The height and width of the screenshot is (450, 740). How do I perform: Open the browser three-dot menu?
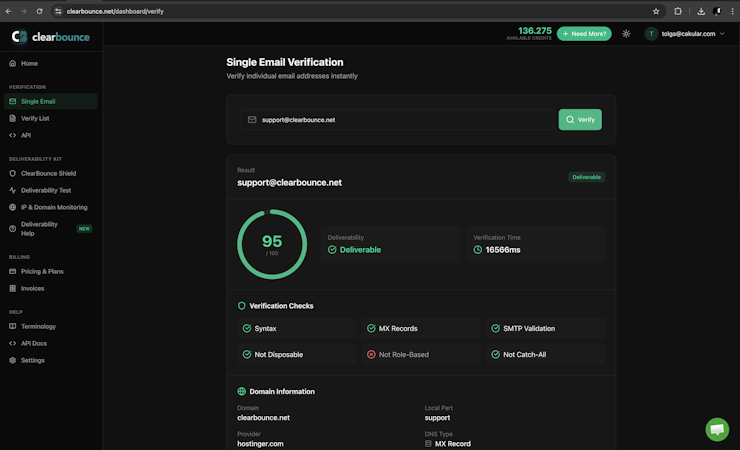pos(732,11)
